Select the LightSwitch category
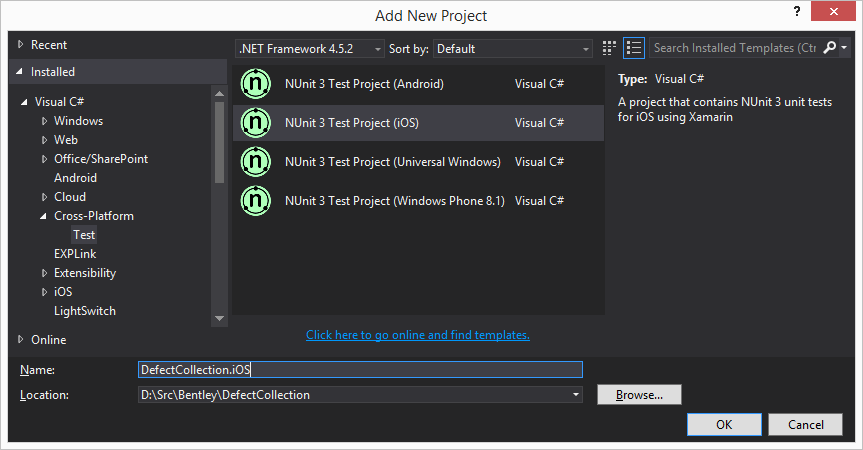This screenshot has height=450, width=863. pyautogui.click(x=85, y=311)
